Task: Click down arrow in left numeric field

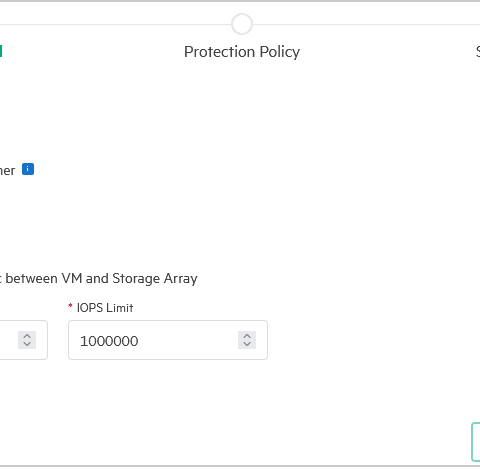Action: 27,344
